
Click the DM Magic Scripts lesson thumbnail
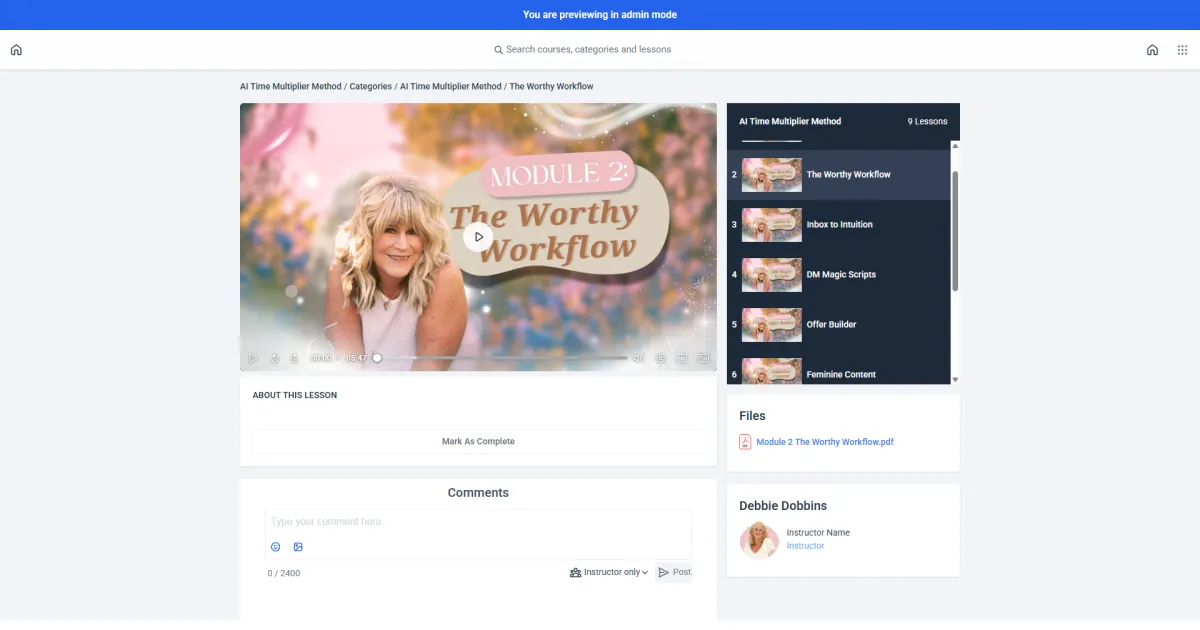click(771, 275)
